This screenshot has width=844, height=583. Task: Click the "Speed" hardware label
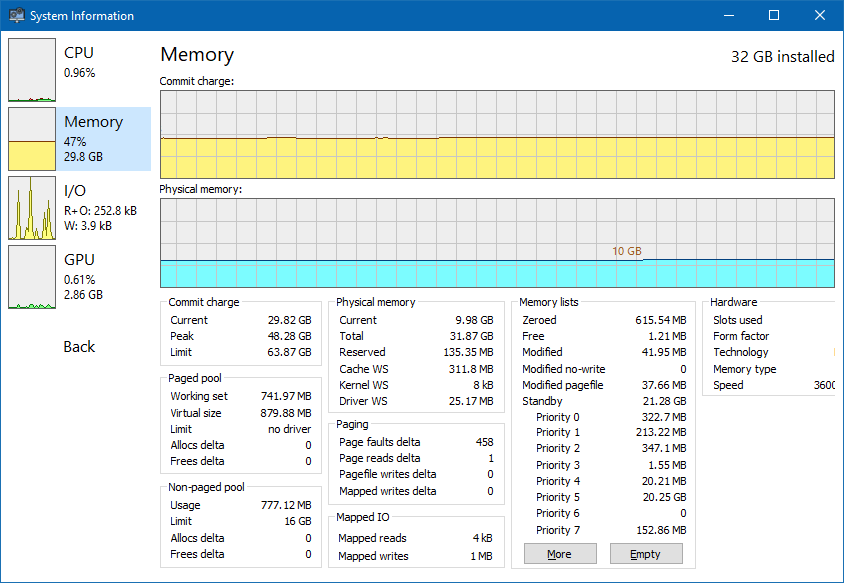click(728, 386)
